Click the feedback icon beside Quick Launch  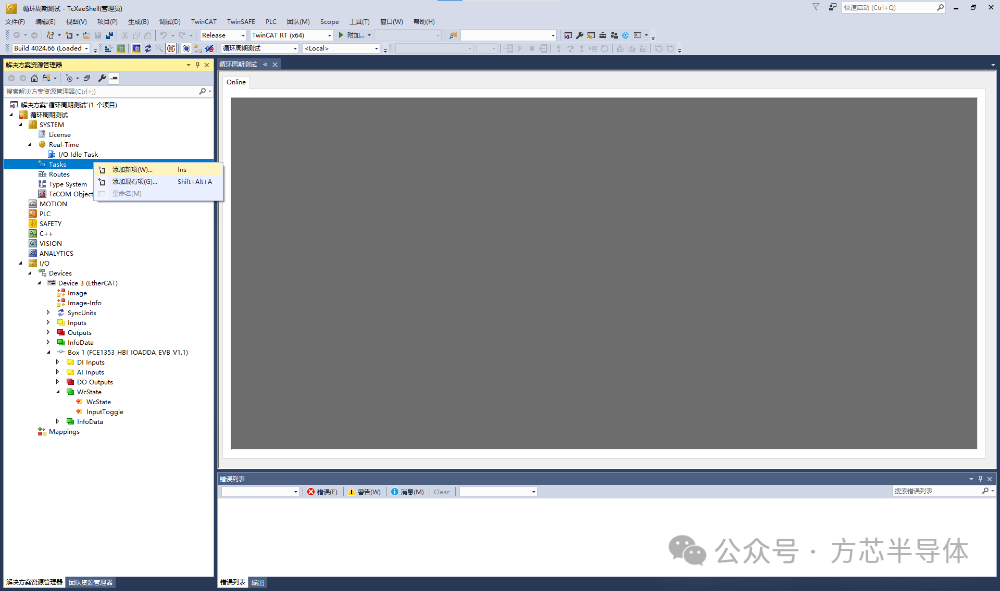click(x=832, y=7)
